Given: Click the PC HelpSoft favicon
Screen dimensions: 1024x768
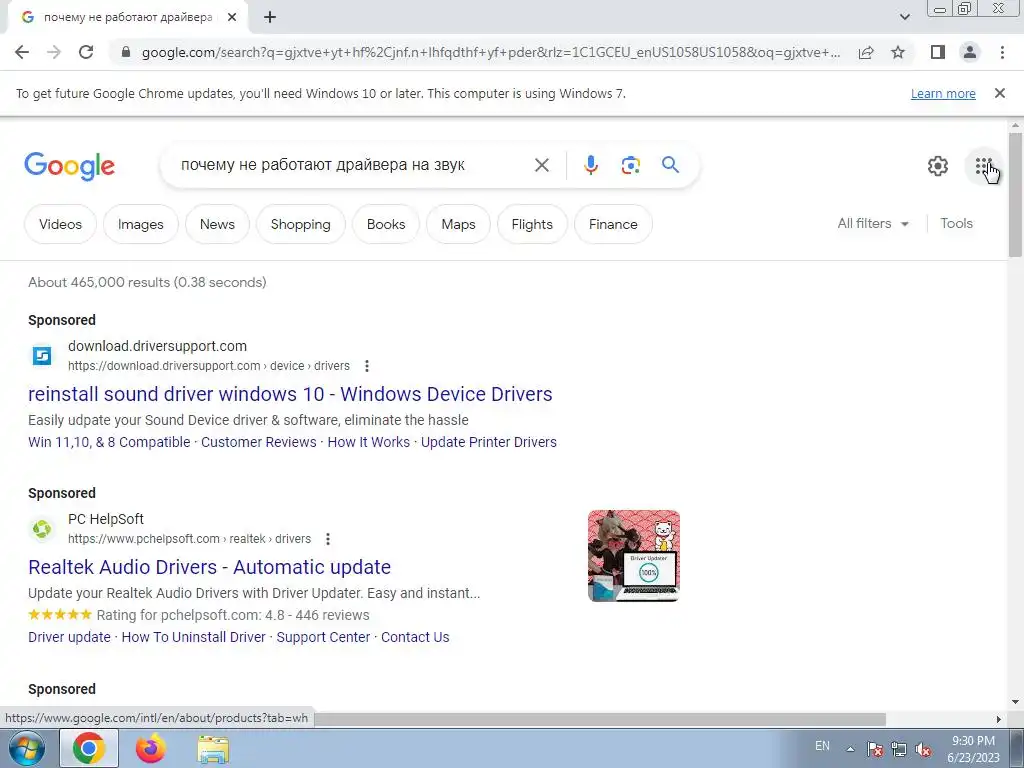Looking at the screenshot, I should click(42, 528).
